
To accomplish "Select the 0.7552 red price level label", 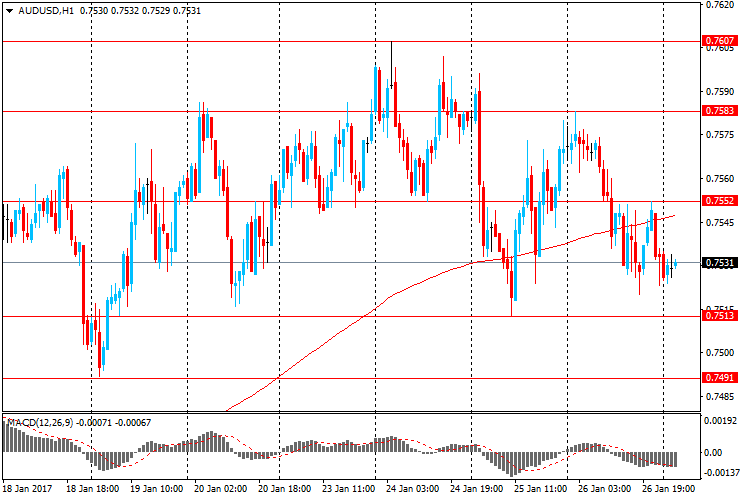I will click(x=720, y=201).
